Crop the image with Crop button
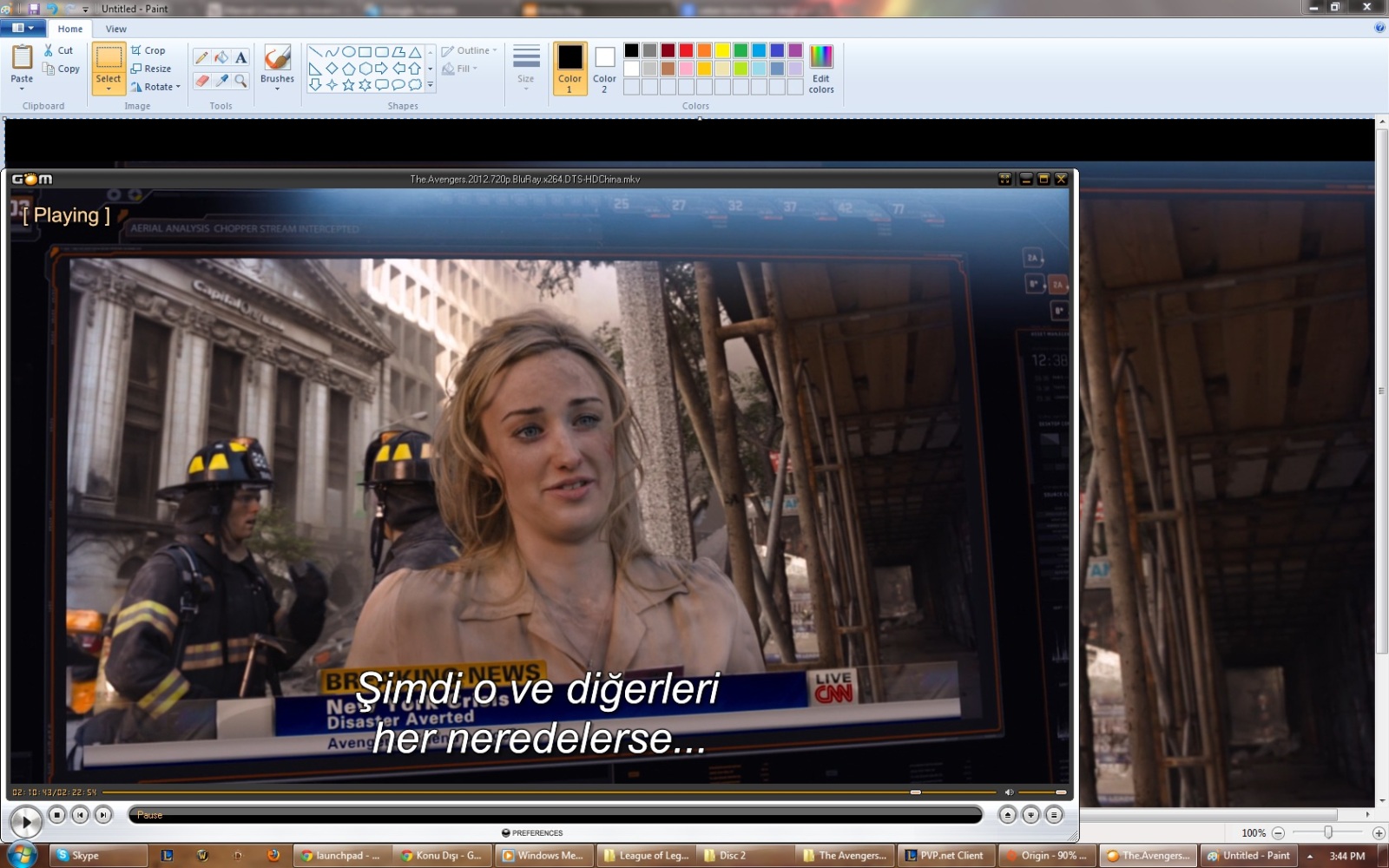The width and height of the screenshot is (1389, 868). 148,50
